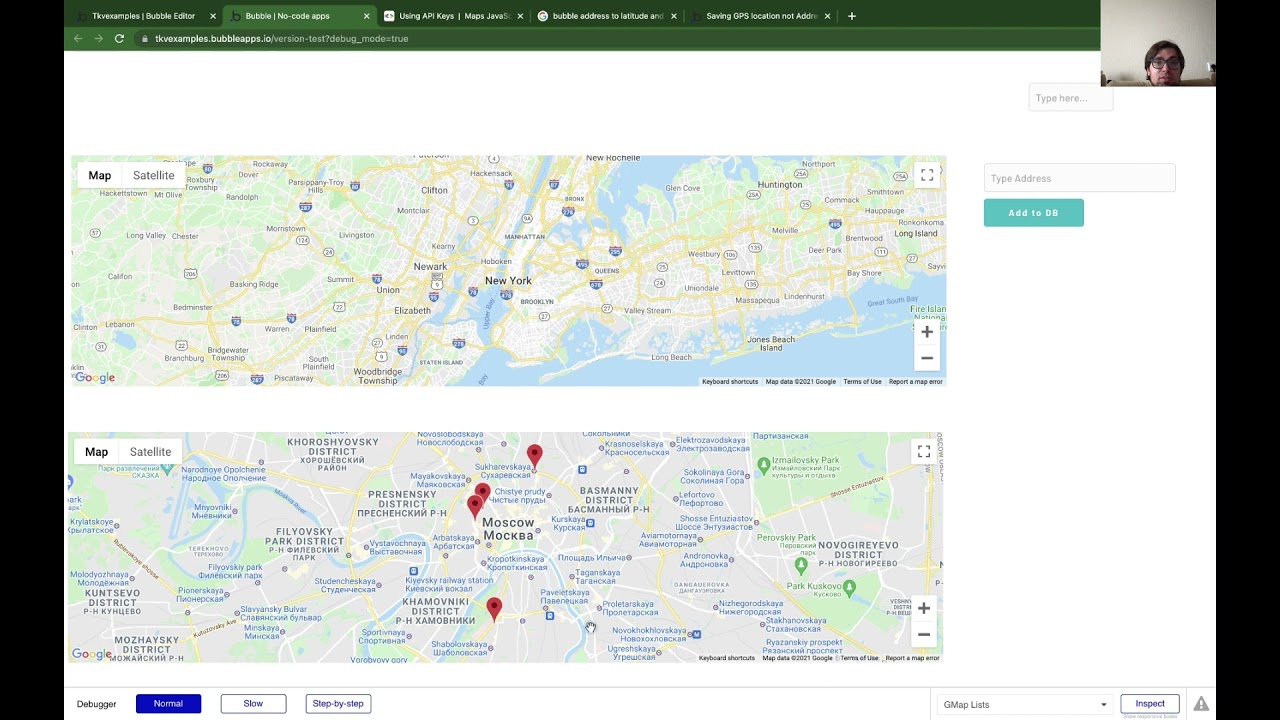
Task: Open the GMap Lists dropdown
Action: pyautogui.click(x=1024, y=705)
